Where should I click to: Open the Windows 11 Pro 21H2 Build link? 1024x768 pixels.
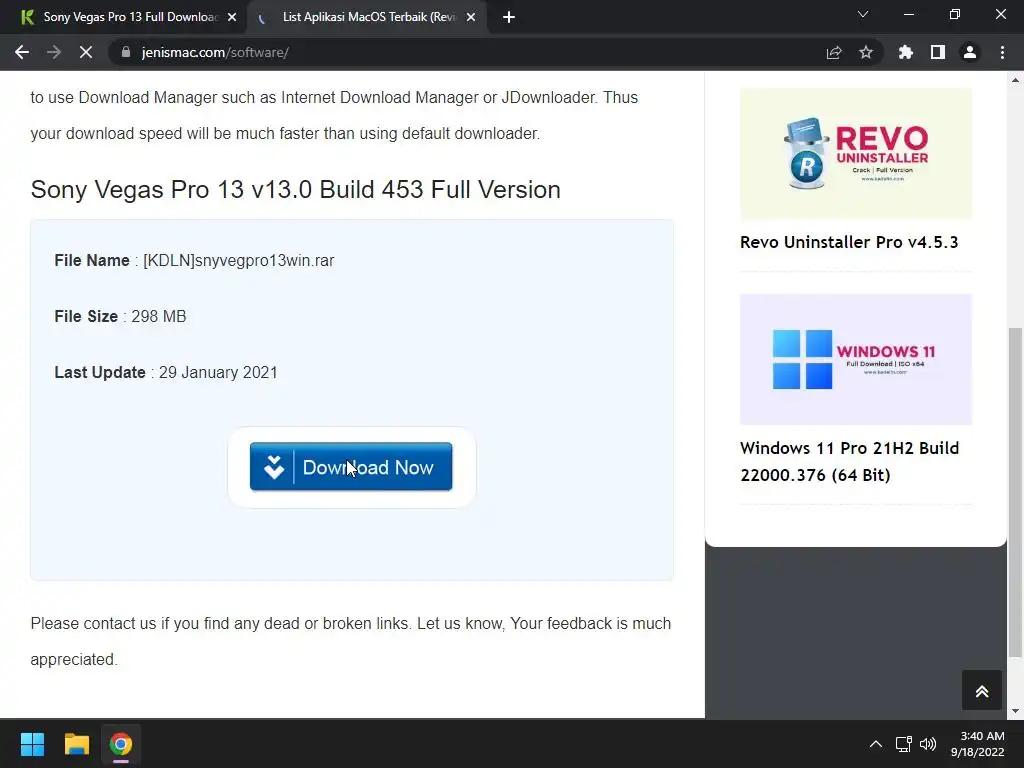[x=849, y=462]
